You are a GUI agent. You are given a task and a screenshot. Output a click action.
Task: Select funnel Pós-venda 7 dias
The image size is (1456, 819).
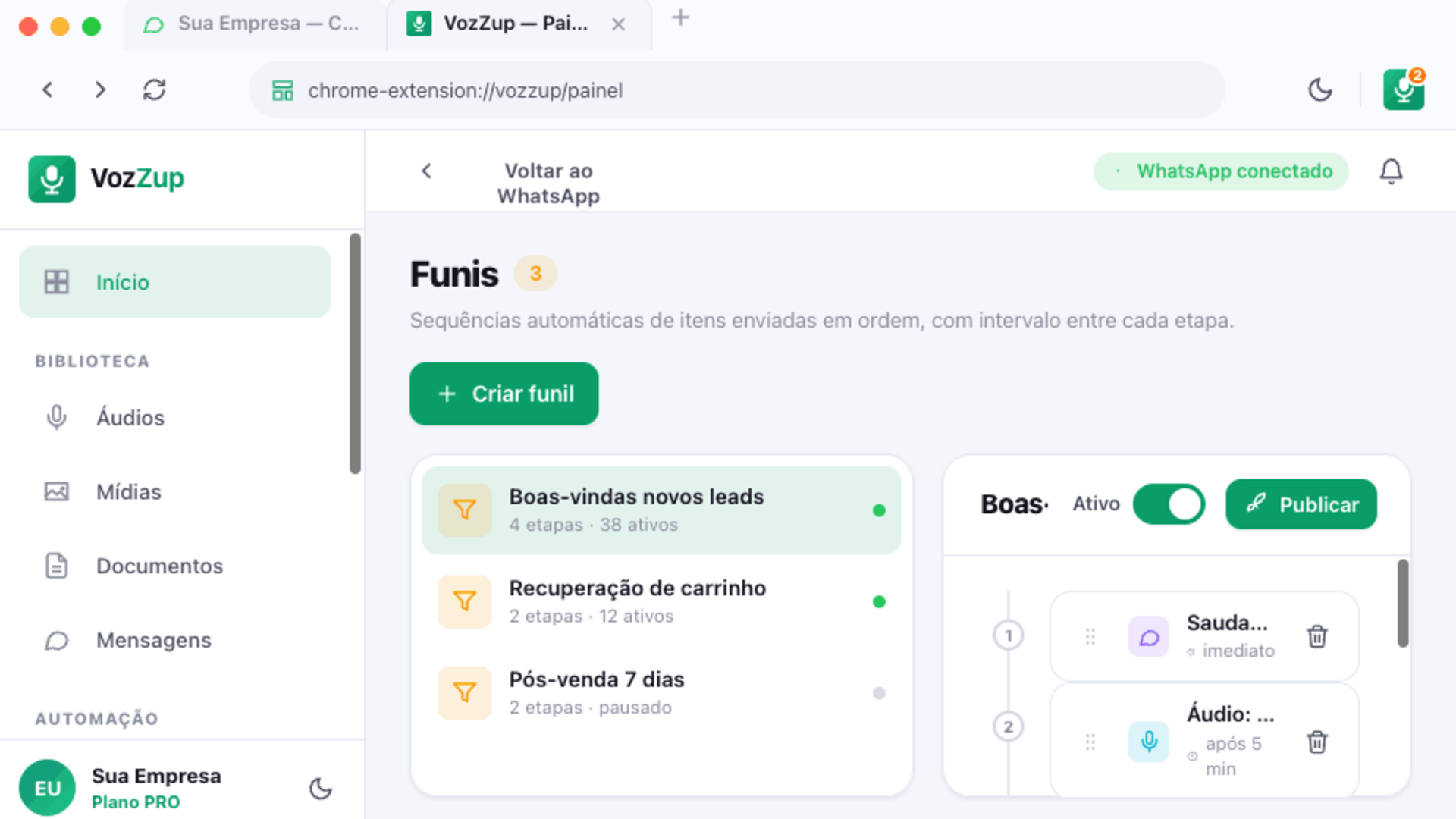pyautogui.click(x=662, y=693)
